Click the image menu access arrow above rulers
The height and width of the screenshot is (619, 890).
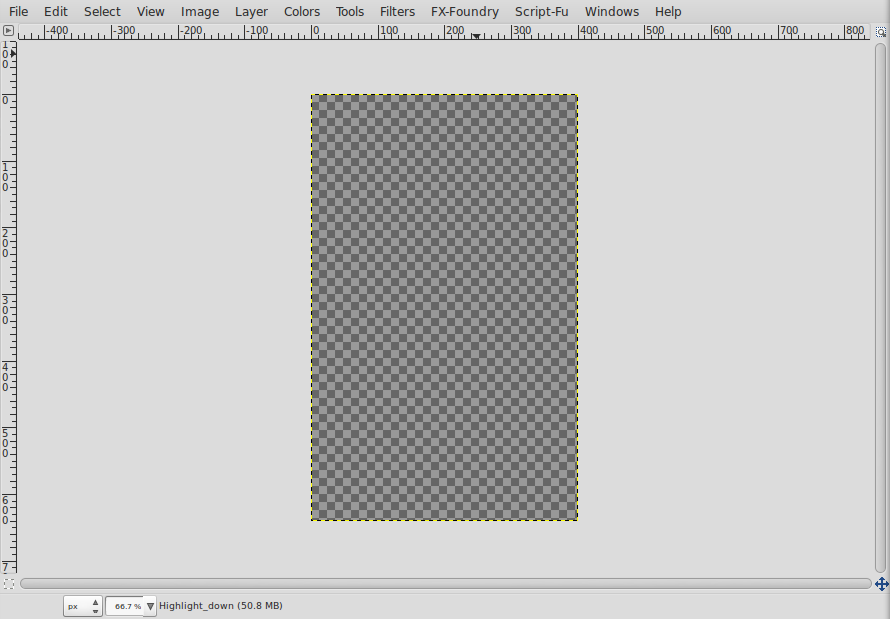tap(8, 30)
